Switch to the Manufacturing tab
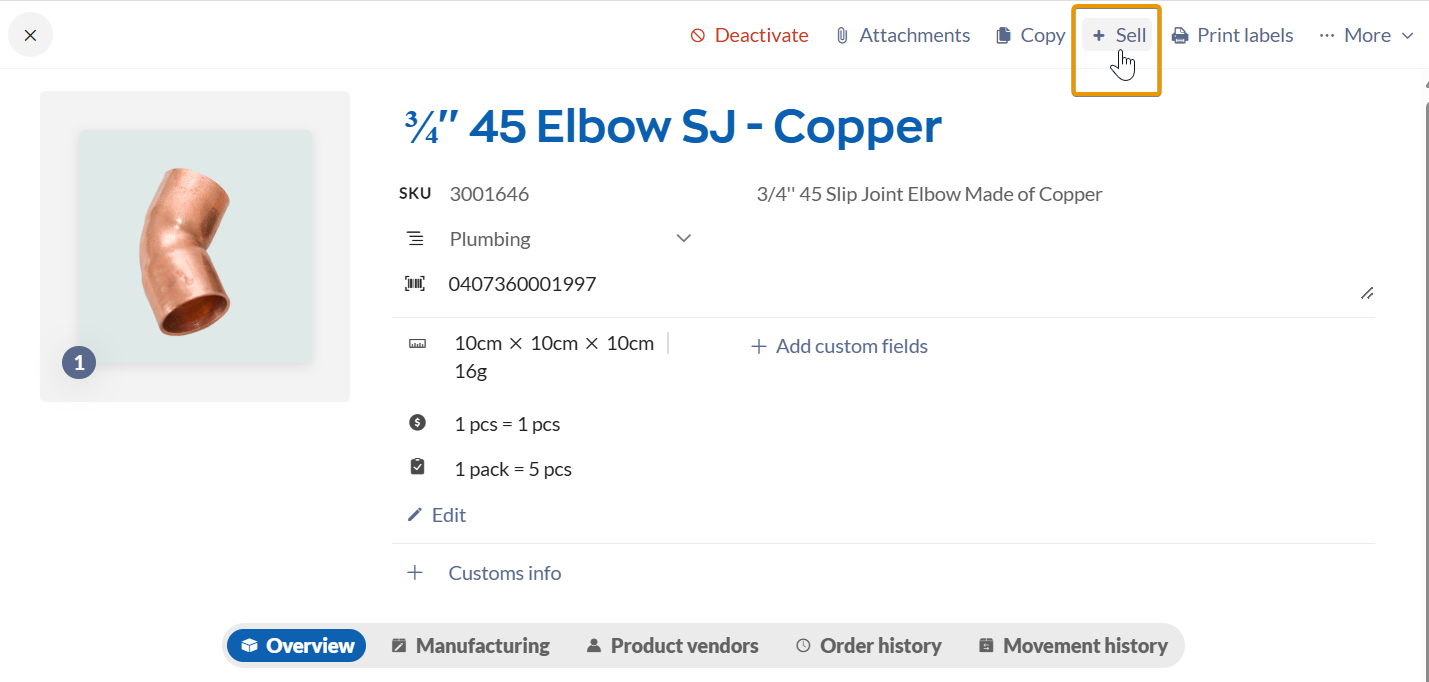Screen dimensions: 1429x682 click(x=471, y=646)
